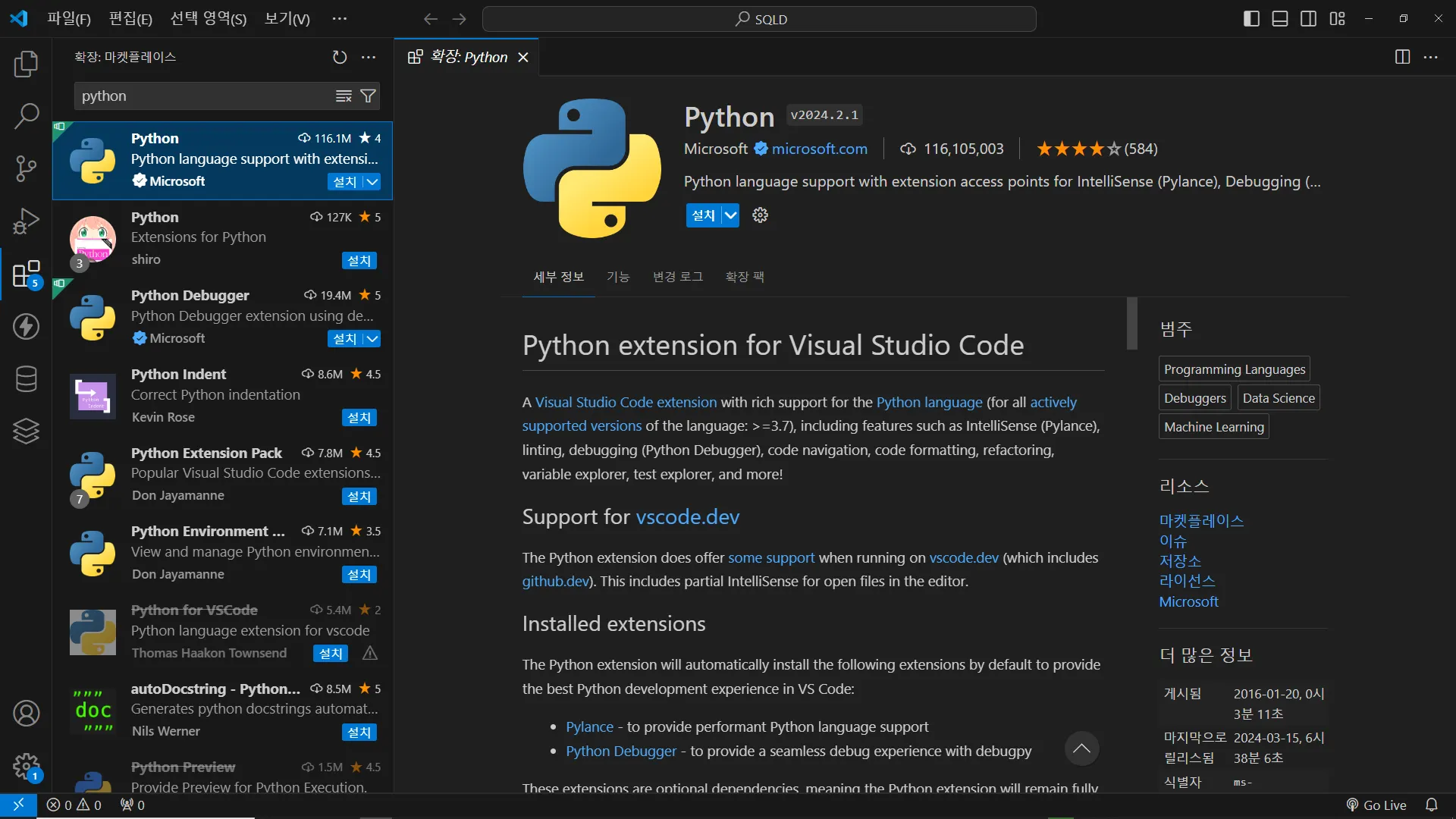Toggle the secondary side bar visibility
The height and width of the screenshot is (819, 1456).
pyautogui.click(x=1308, y=19)
